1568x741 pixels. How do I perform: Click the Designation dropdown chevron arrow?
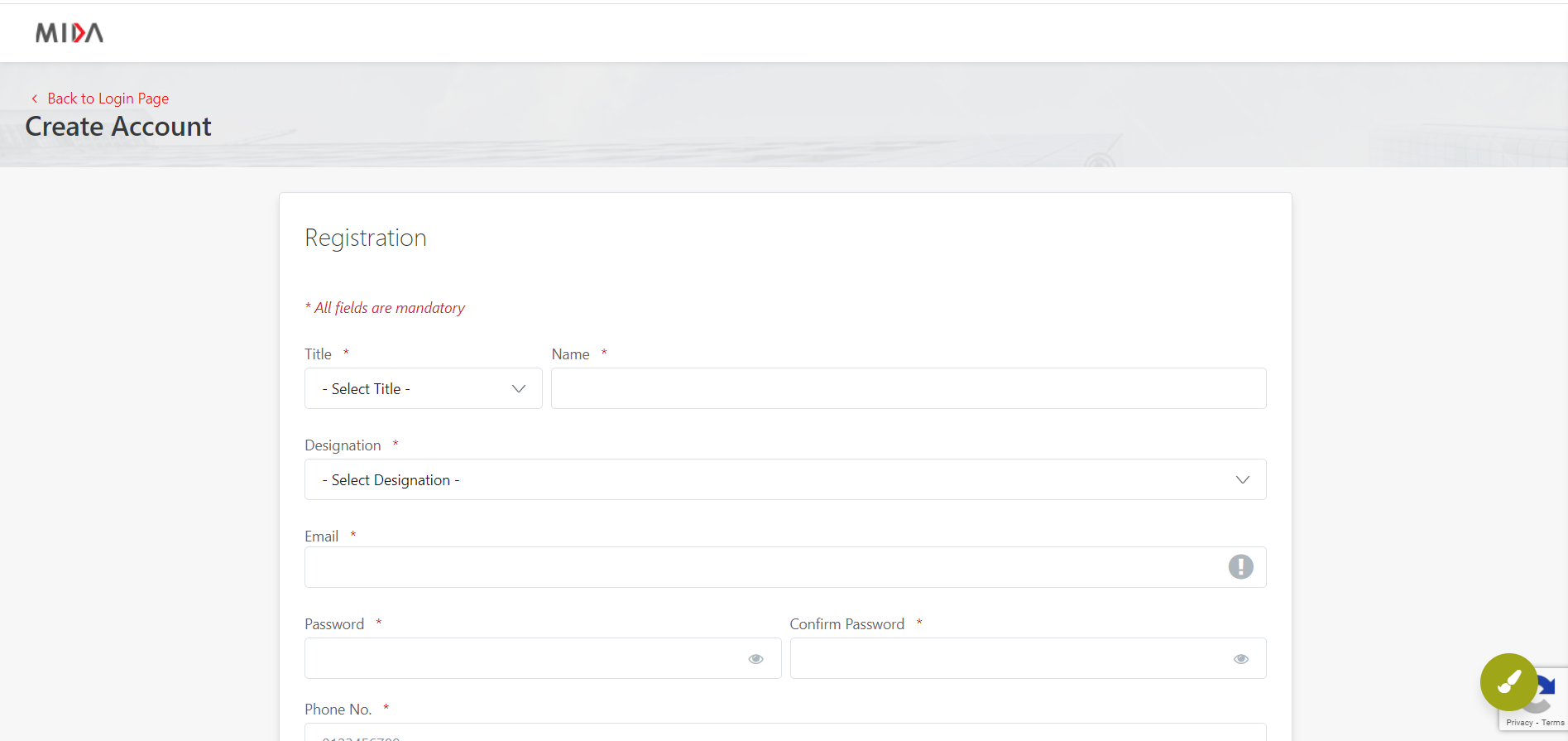click(1242, 479)
